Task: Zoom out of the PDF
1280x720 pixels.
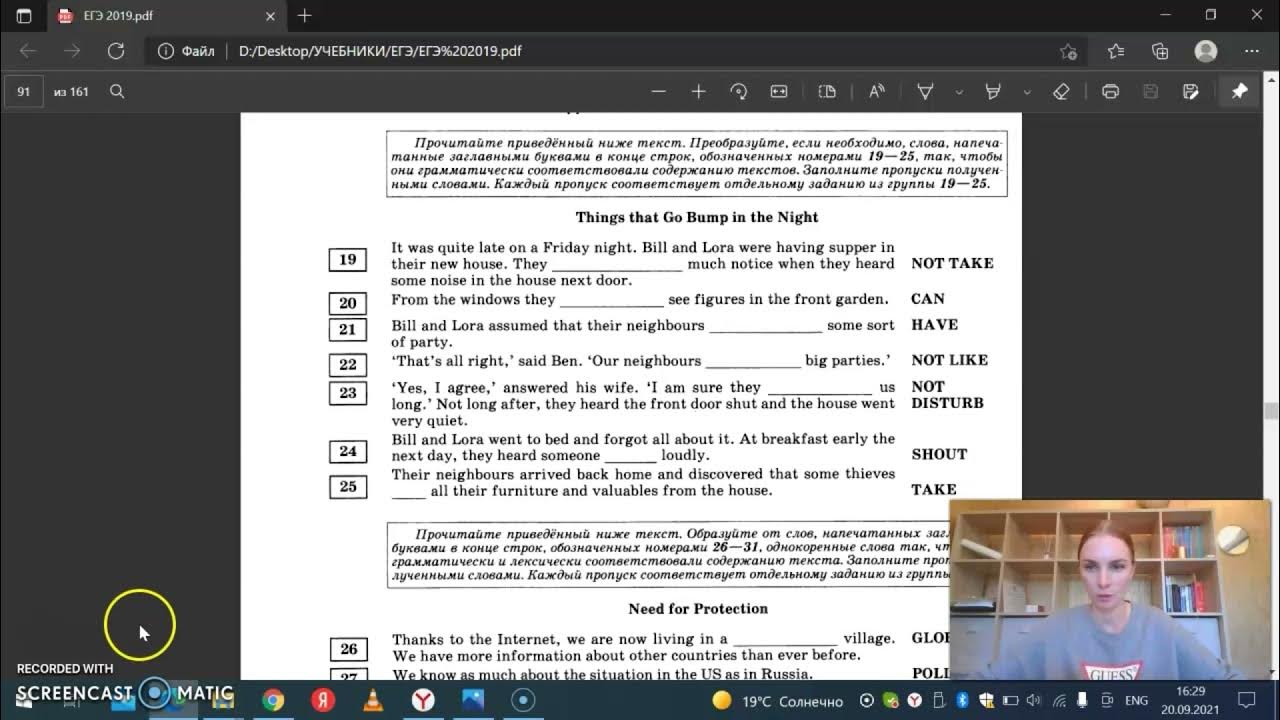Action: 658,91
